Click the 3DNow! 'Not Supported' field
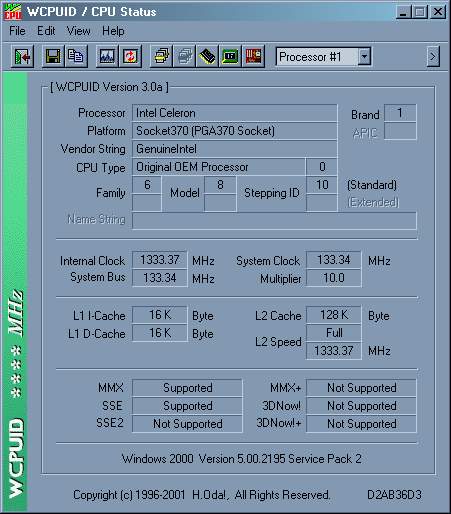Screen dimensions: 451x514 click(x=361, y=406)
